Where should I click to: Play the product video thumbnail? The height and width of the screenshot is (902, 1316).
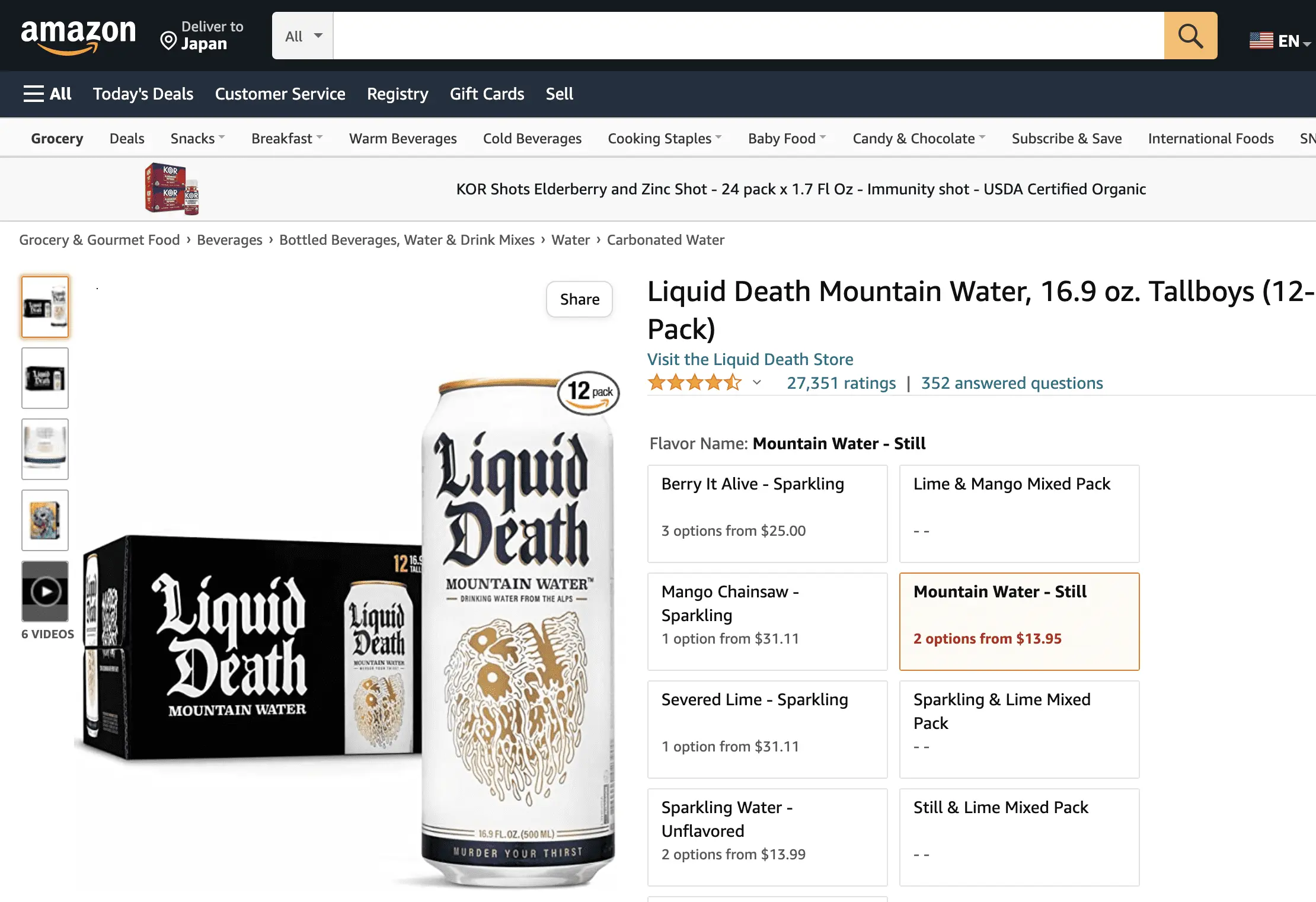pos(45,591)
